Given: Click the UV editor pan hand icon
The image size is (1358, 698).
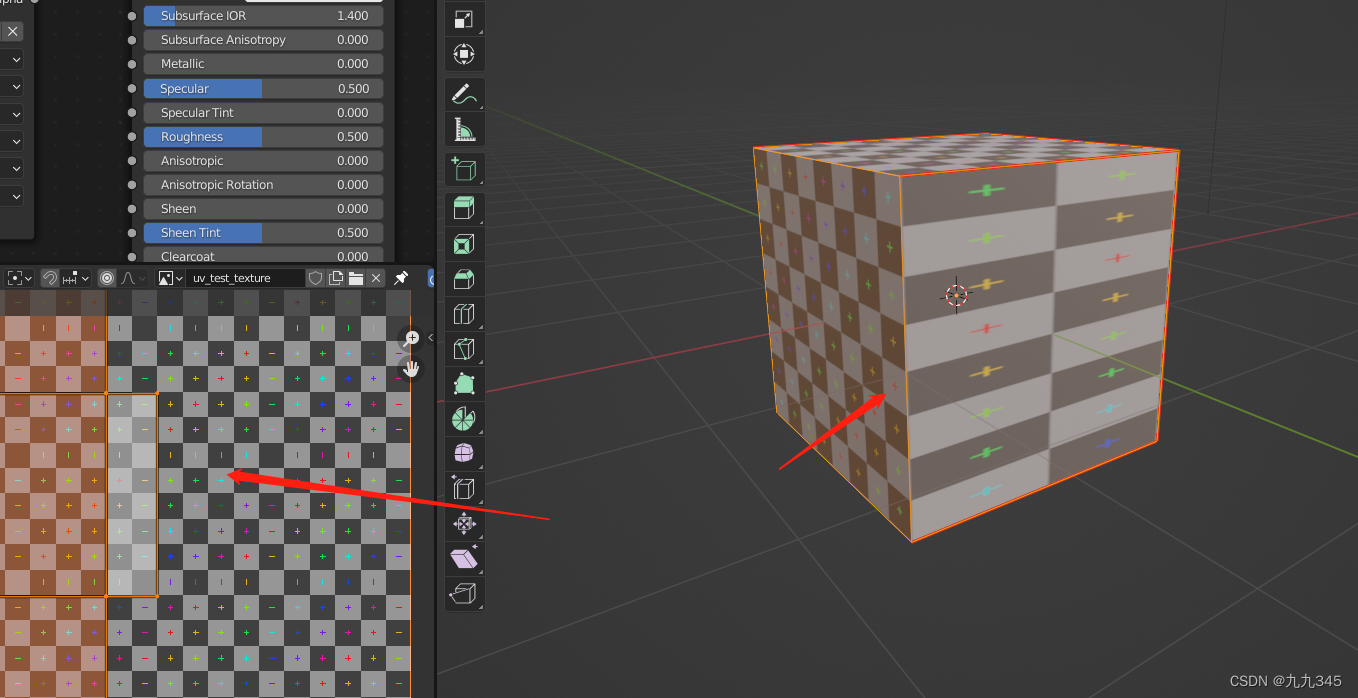Looking at the screenshot, I should coord(411,368).
